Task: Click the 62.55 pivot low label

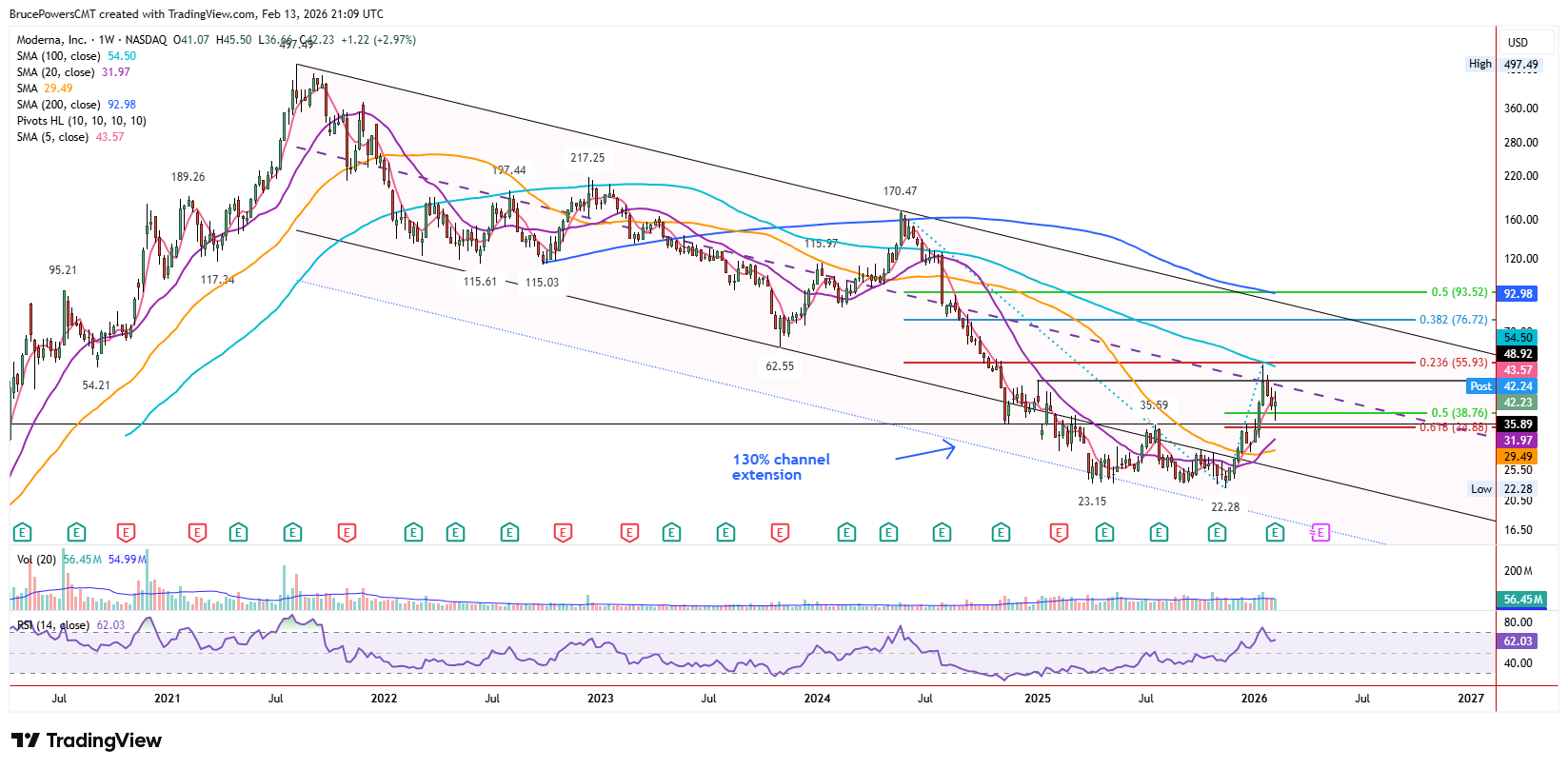Action: click(x=779, y=366)
